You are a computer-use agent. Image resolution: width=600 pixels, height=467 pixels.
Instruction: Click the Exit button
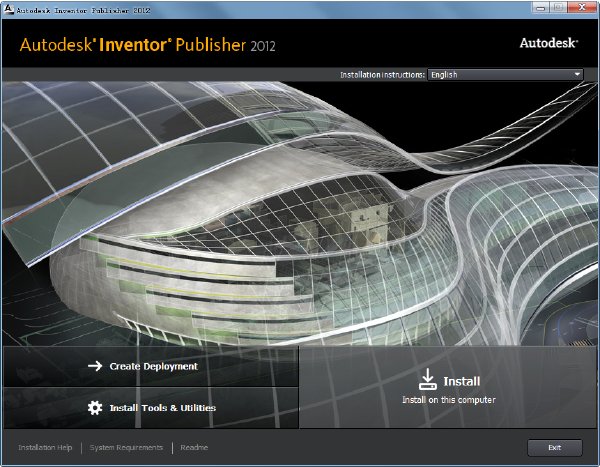tap(555, 447)
